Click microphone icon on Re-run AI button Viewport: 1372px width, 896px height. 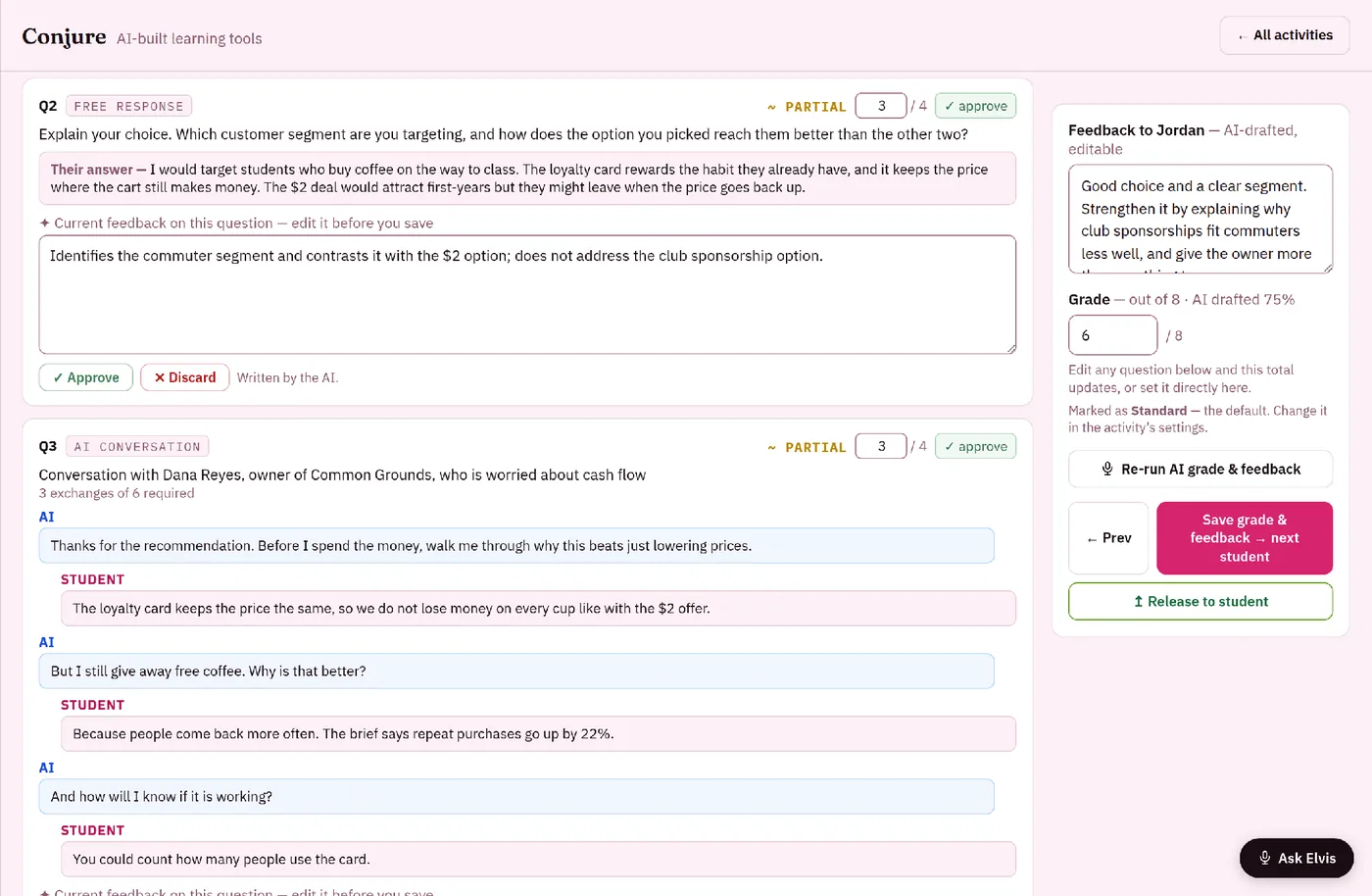click(1107, 469)
